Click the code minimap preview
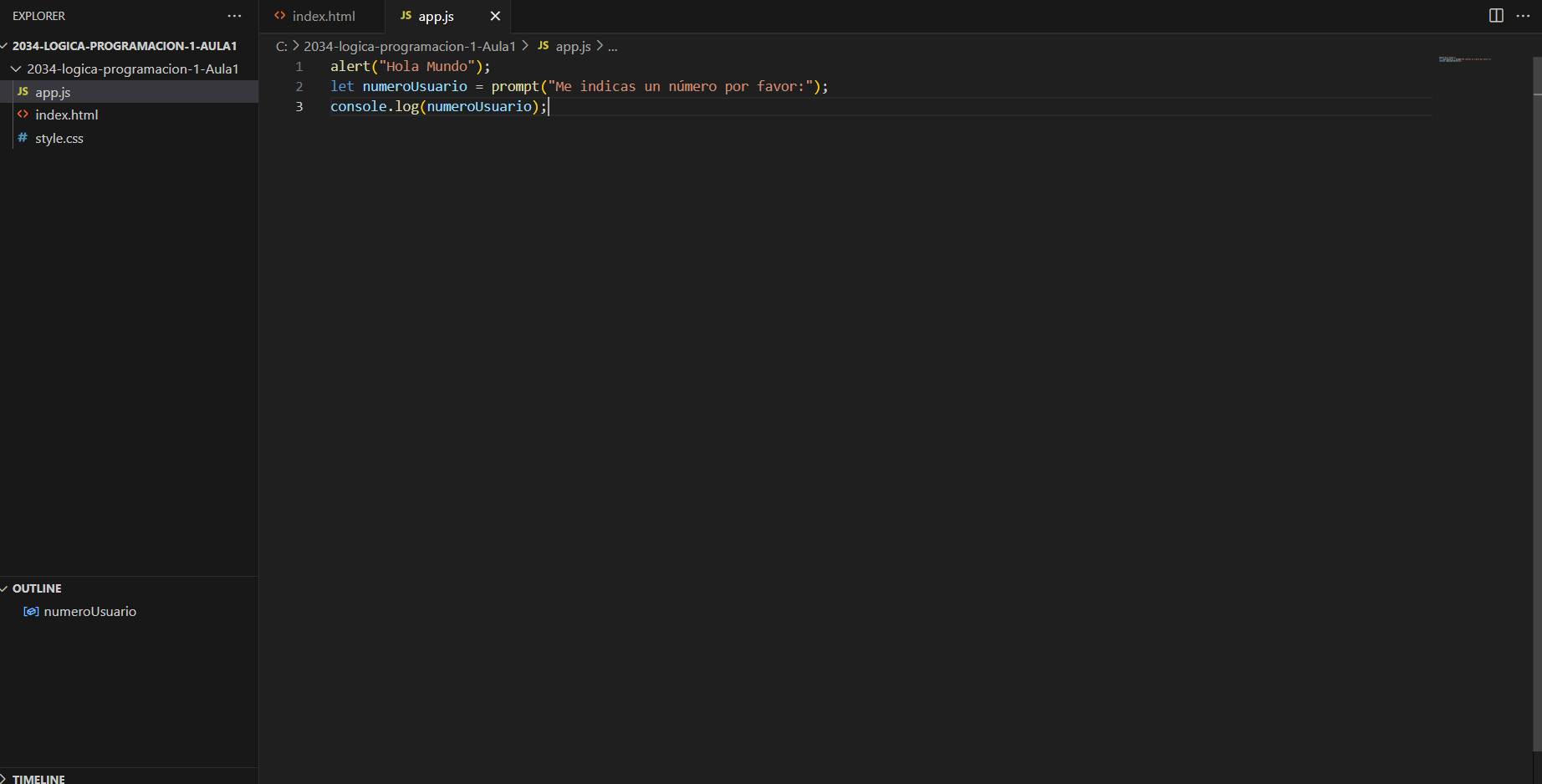Screen dimensions: 1542x784 (1464, 59)
